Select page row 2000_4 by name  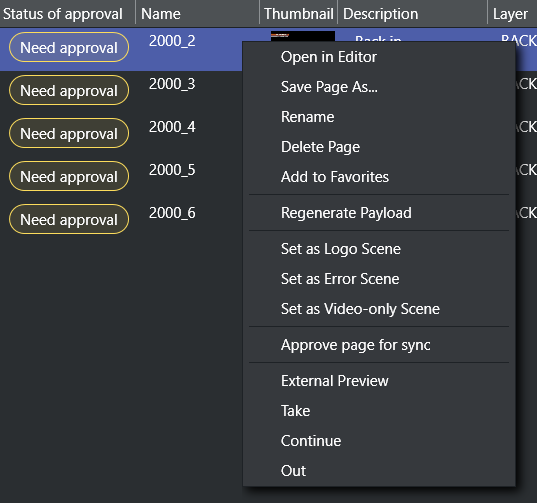tap(172, 127)
